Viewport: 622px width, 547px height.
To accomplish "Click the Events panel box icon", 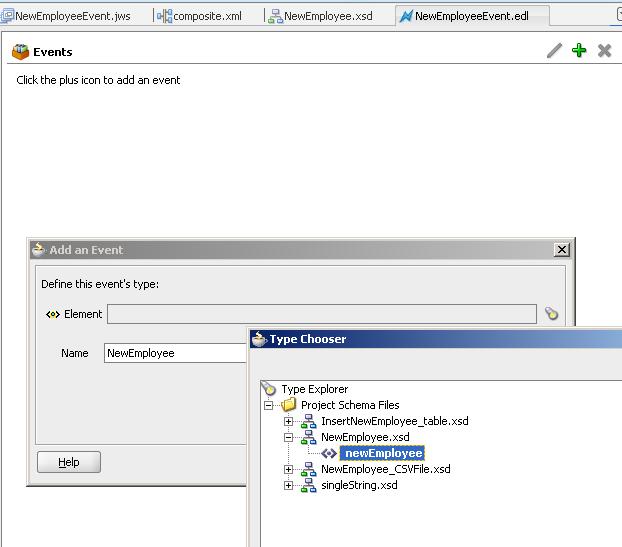I will tap(20, 52).
